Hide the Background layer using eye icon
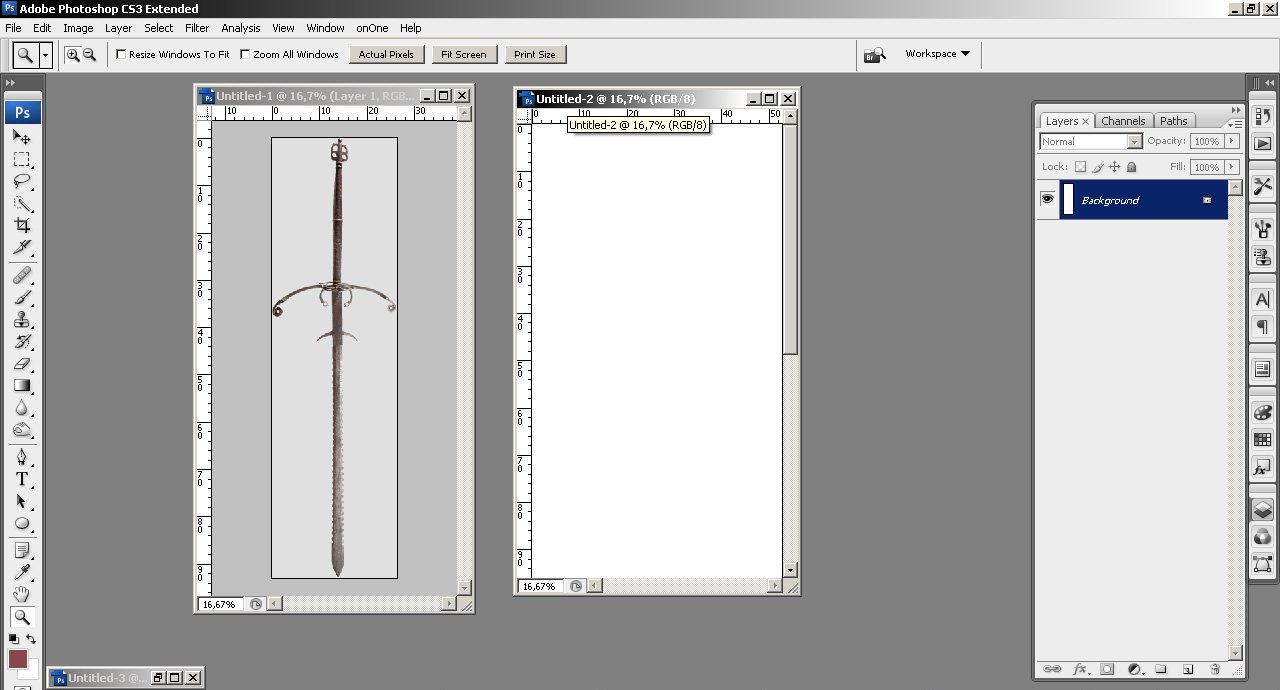Screen dimensions: 1280x690 point(1047,199)
